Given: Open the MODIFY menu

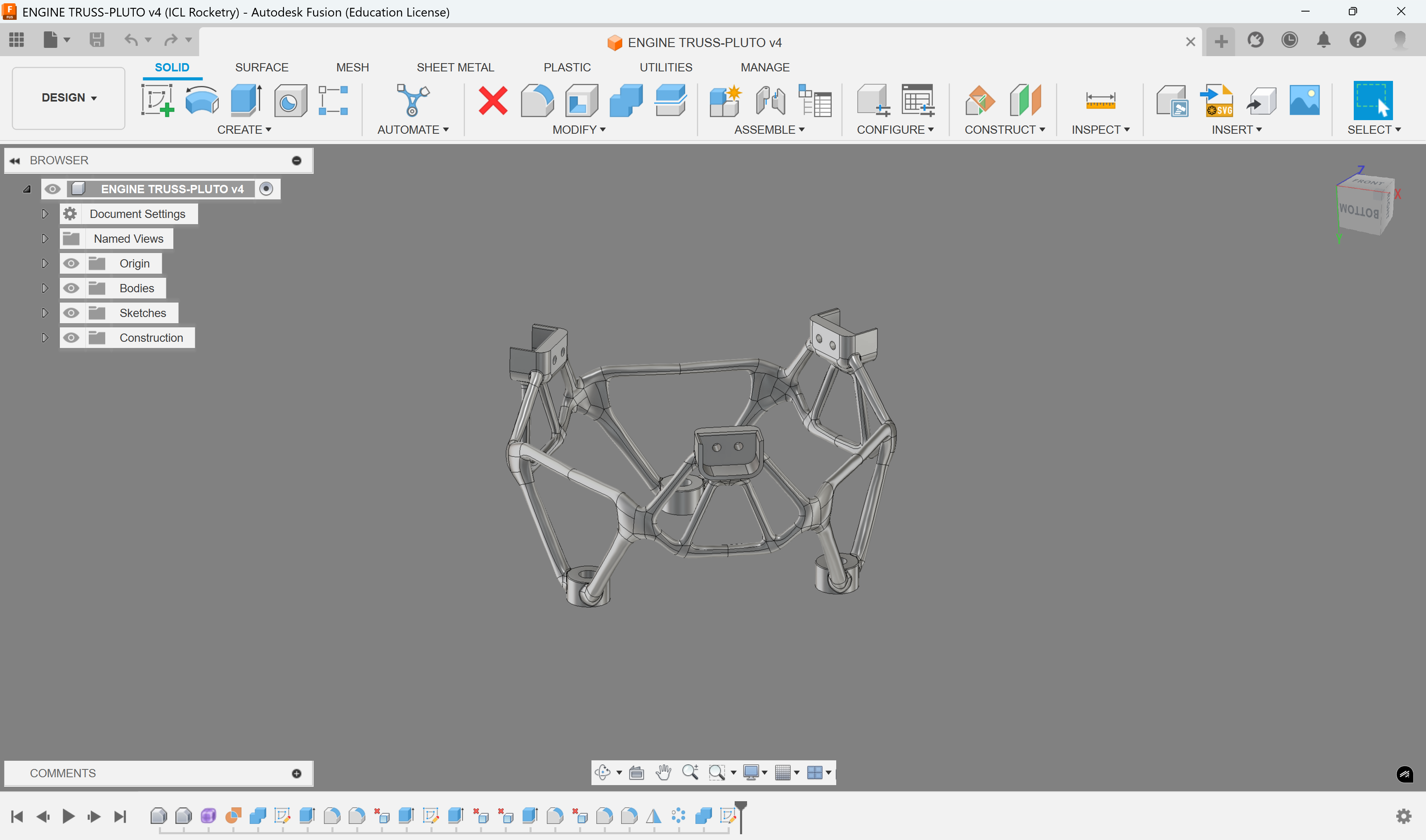Looking at the screenshot, I should coord(578,130).
